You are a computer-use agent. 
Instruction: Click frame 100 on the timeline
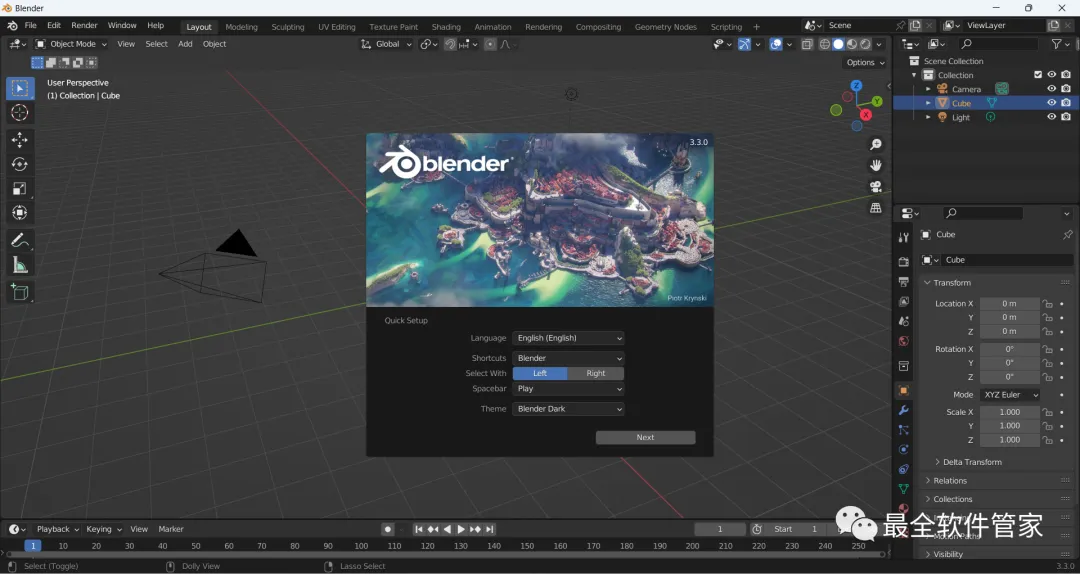tap(361, 546)
